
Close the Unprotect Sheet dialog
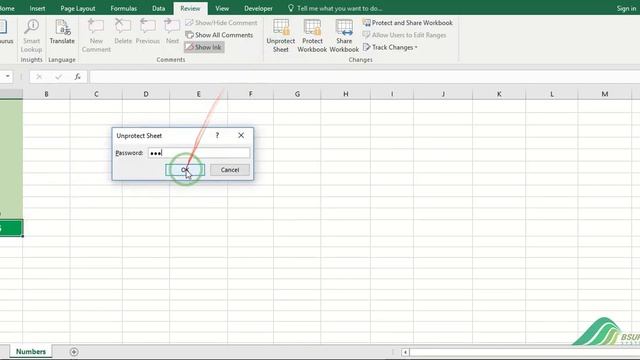pos(241,136)
